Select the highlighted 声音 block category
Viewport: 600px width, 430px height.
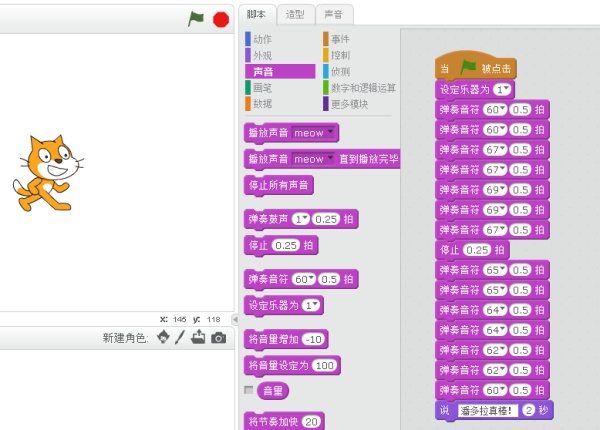pyautogui.click(x=280, y=72)
